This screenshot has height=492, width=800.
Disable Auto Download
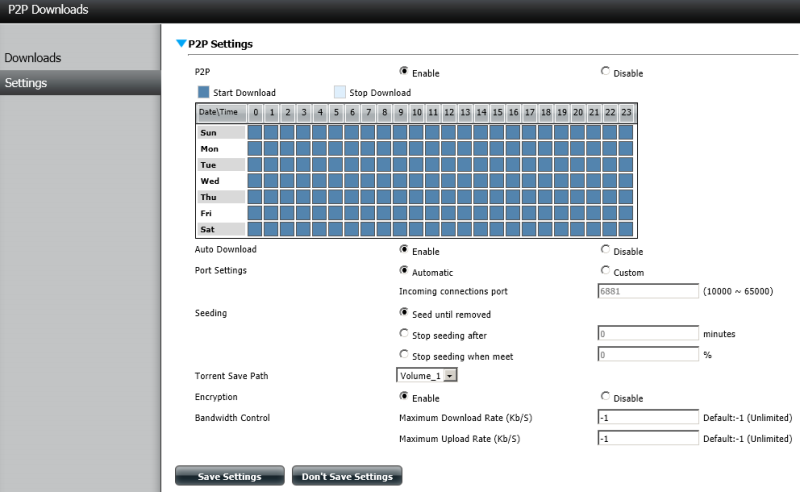605,249
